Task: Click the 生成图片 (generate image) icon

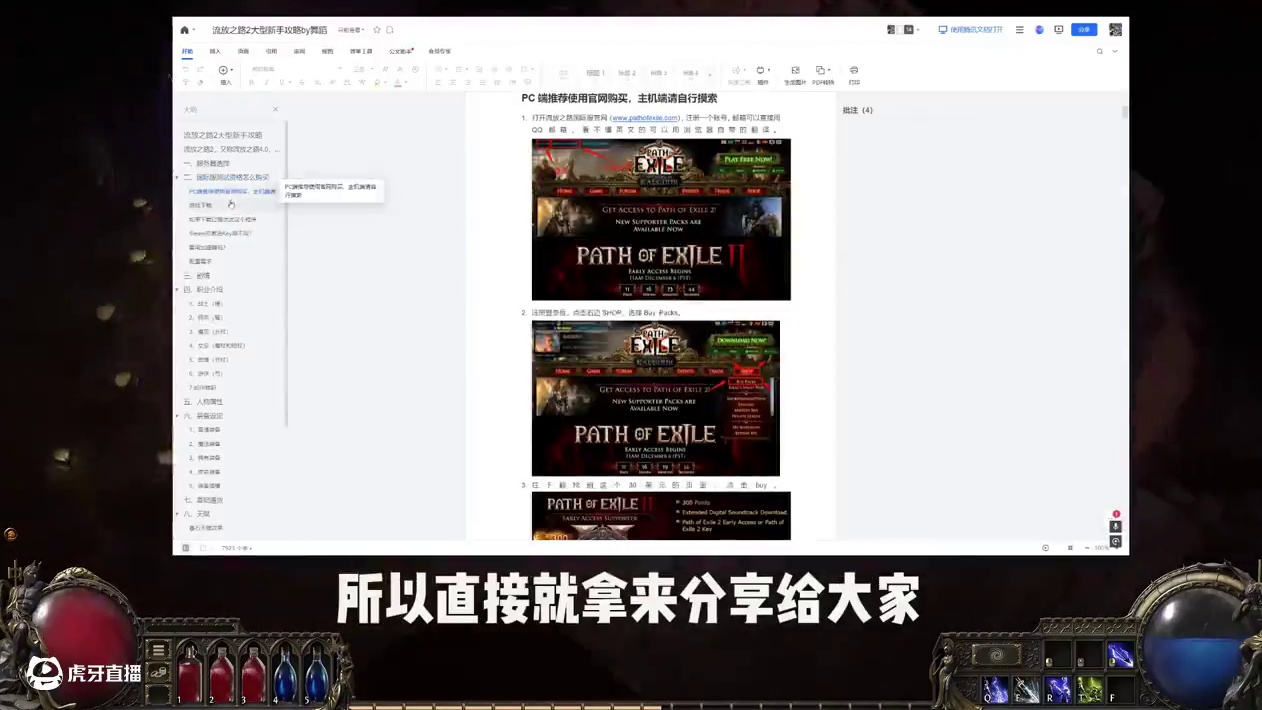Action: pos(795,71)
